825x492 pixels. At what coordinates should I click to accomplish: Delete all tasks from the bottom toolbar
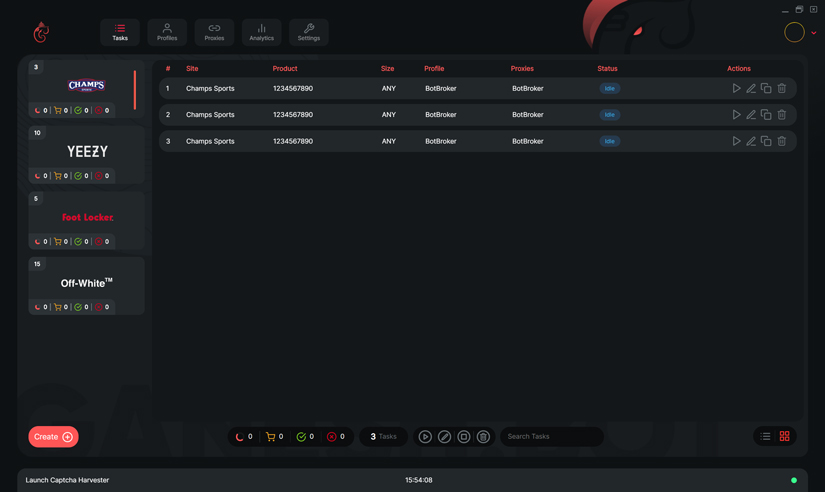(x=483, y=437)
